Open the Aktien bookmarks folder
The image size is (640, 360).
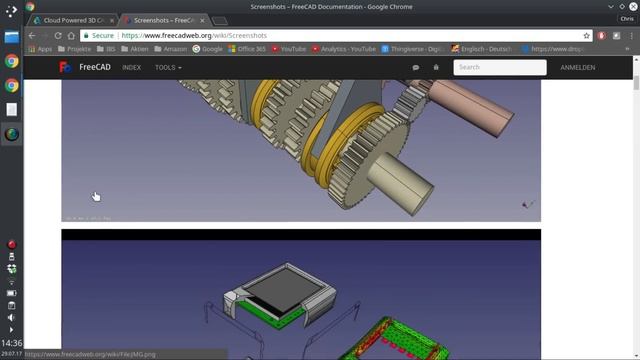point(135,49)
